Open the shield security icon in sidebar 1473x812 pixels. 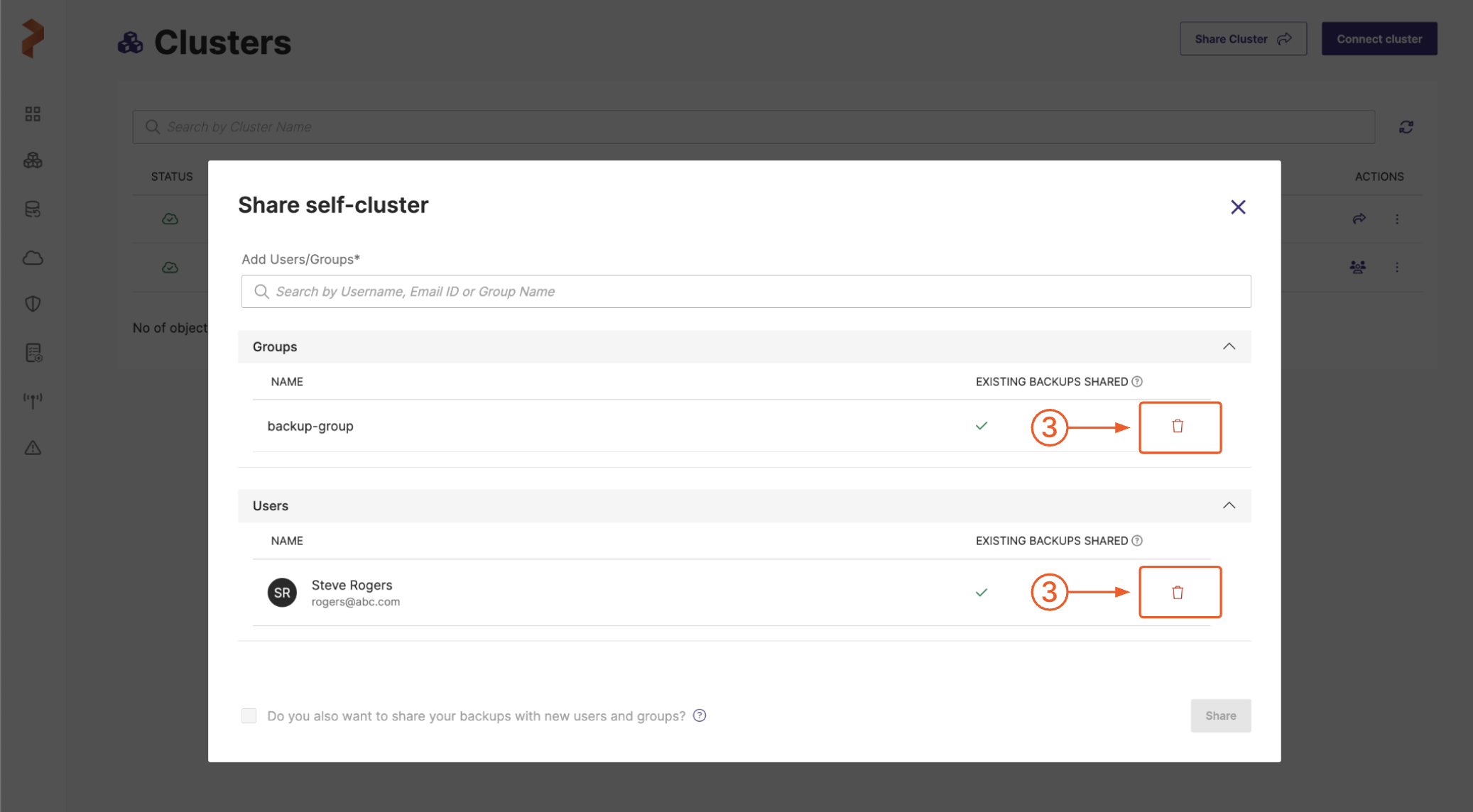pyautogui.click(x=33, y=304)
